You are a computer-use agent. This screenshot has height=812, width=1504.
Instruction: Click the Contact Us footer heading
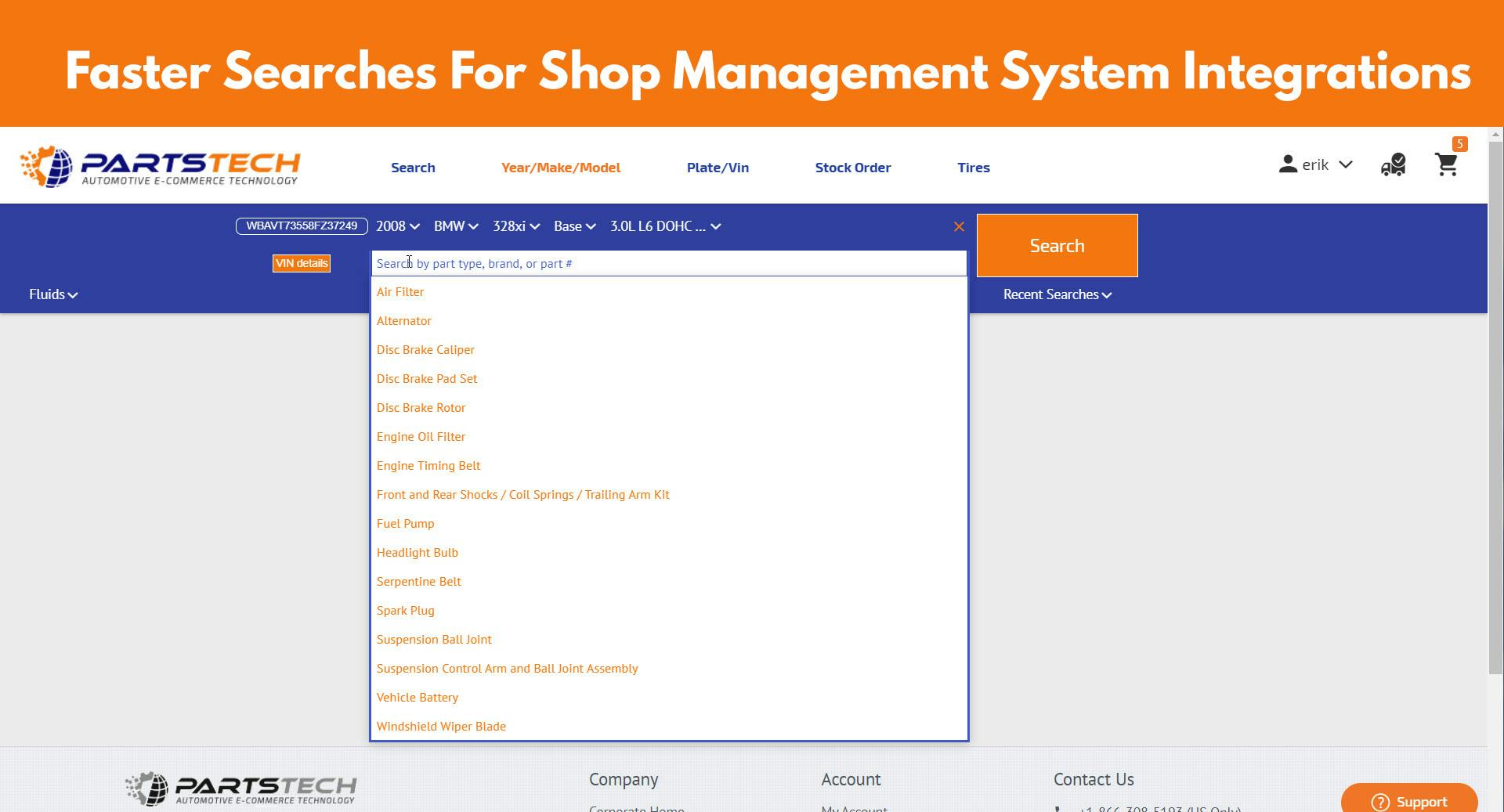pos(1094,780)
